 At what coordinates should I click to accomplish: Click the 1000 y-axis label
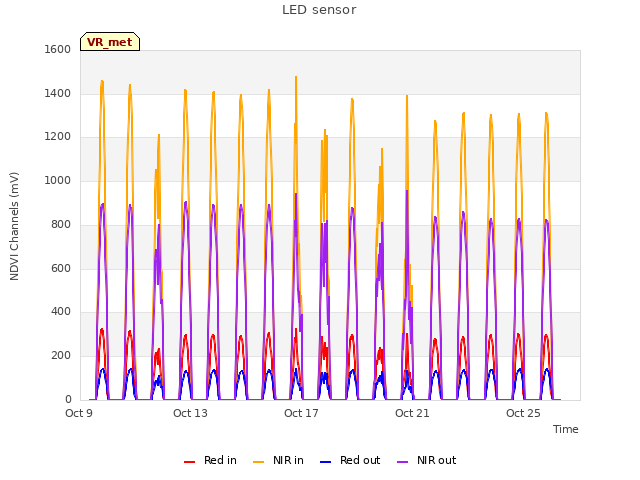pos(58,180)
